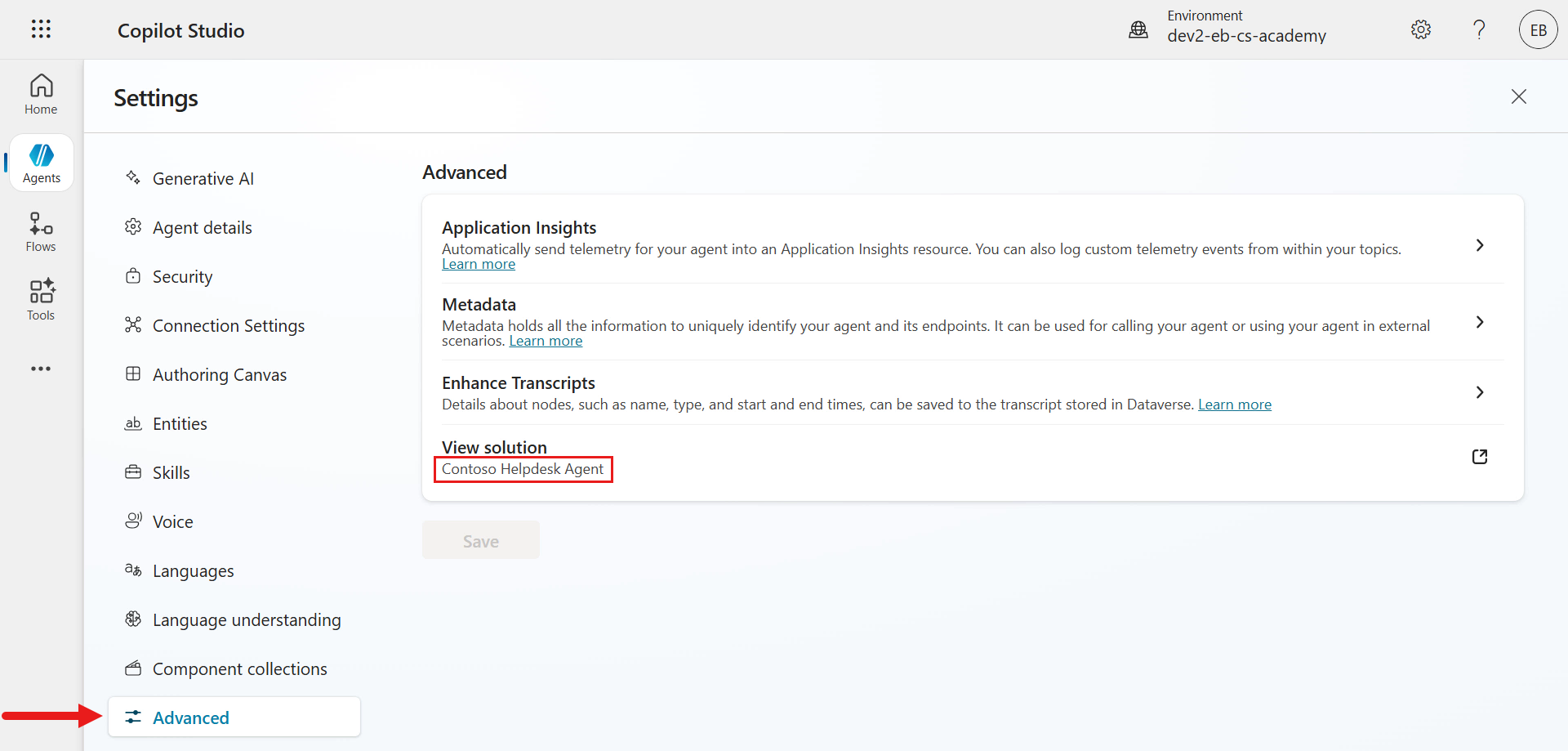Click the ellipsis for more sidebar options
Viewport: 1568px width, 751px height.
(40, 369)
